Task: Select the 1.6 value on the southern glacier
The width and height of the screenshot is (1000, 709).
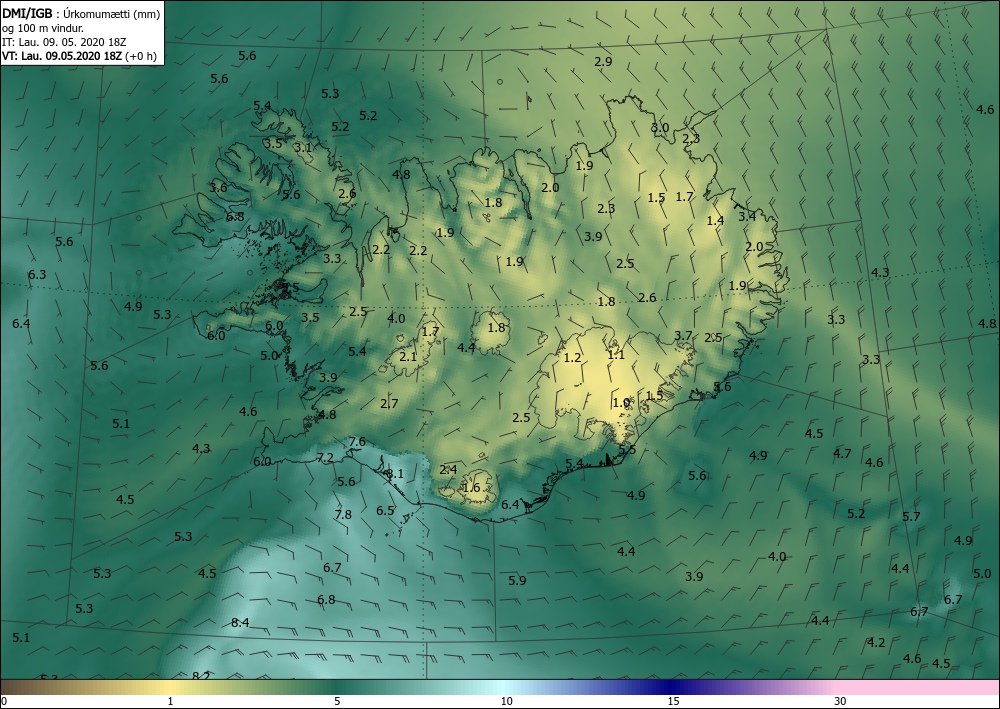Action: pyautogui.click(x=471, y=488)
